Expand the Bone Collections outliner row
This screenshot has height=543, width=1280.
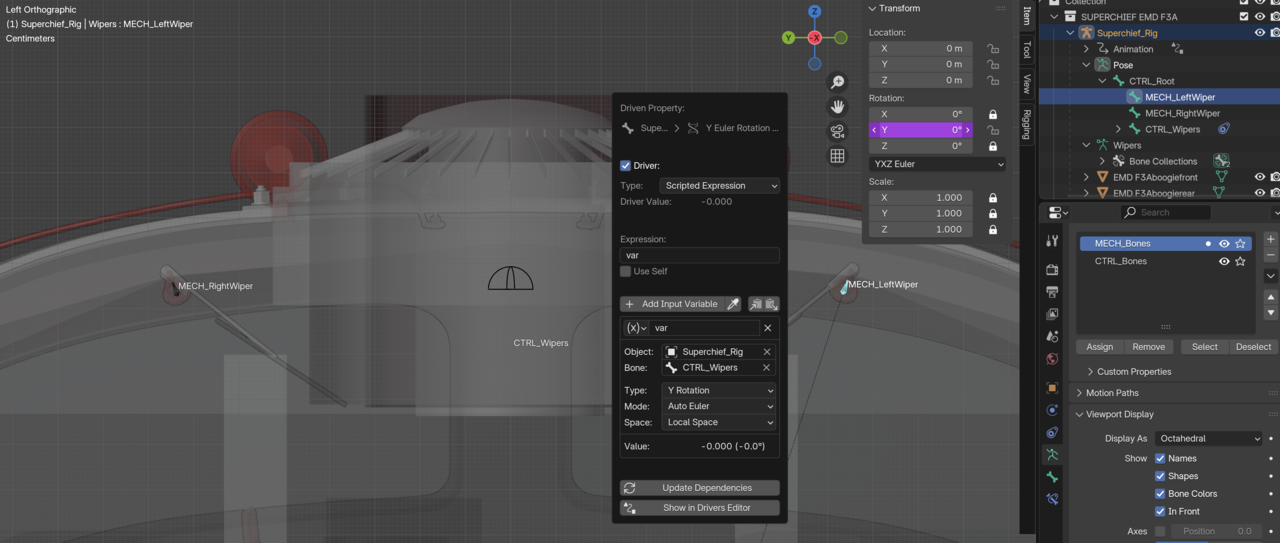[1102, 161]
